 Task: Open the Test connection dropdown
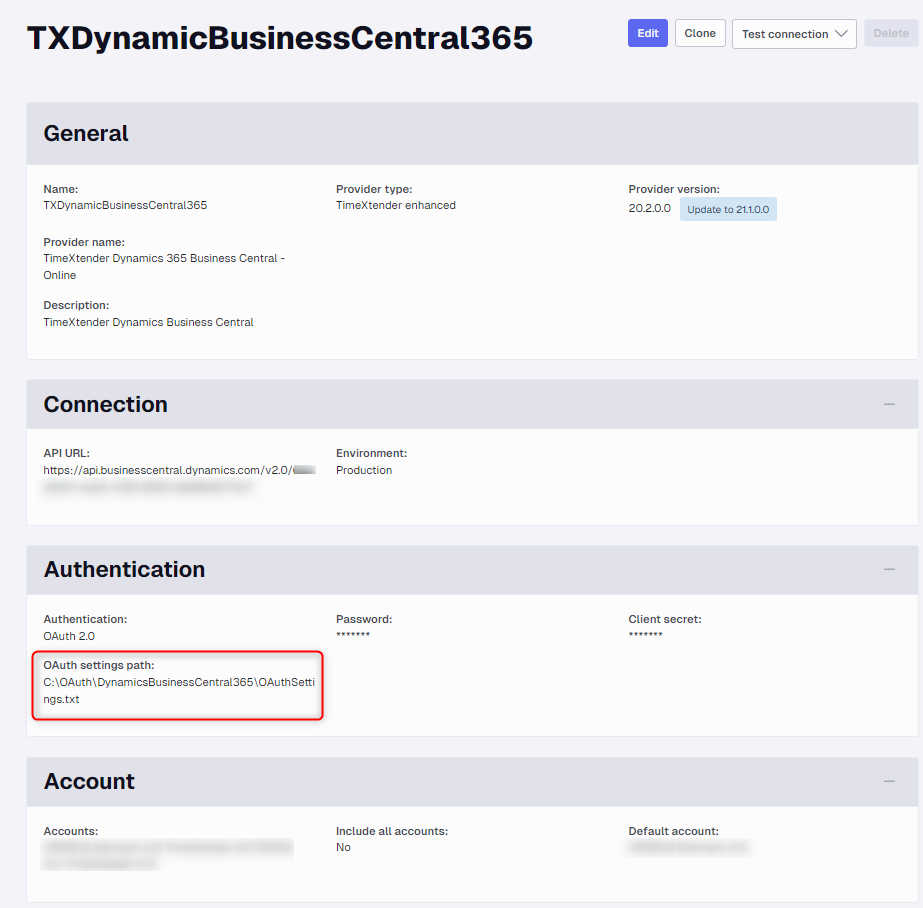pos(794,34)
